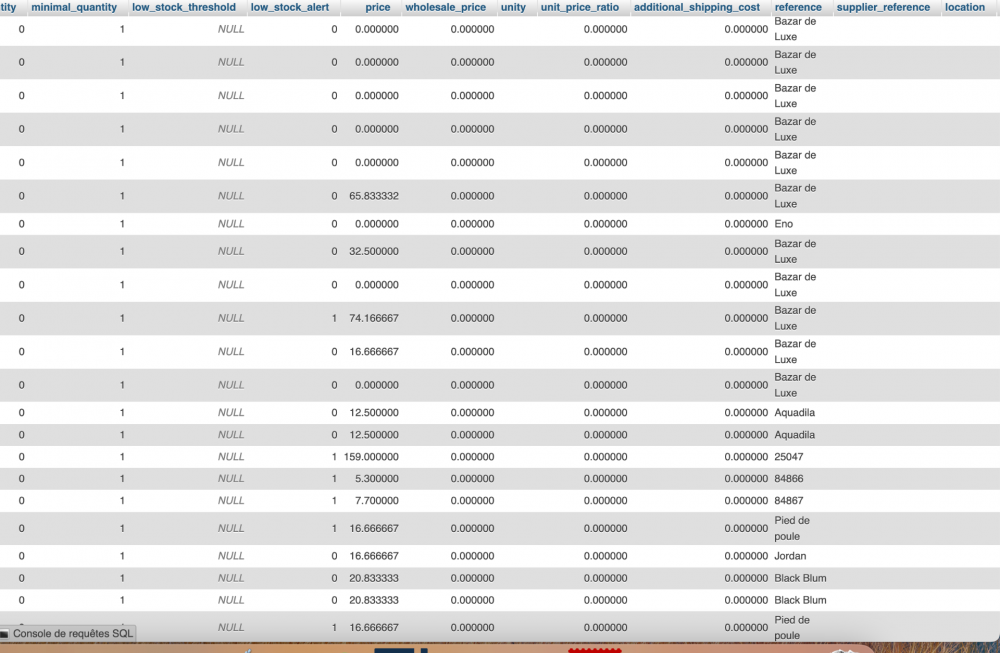The height and width of the screenshot is (653, 1000).
Task: Click wholesale price in the 32.500000 row
Action: pyautogui.click(x=472, y=251)
